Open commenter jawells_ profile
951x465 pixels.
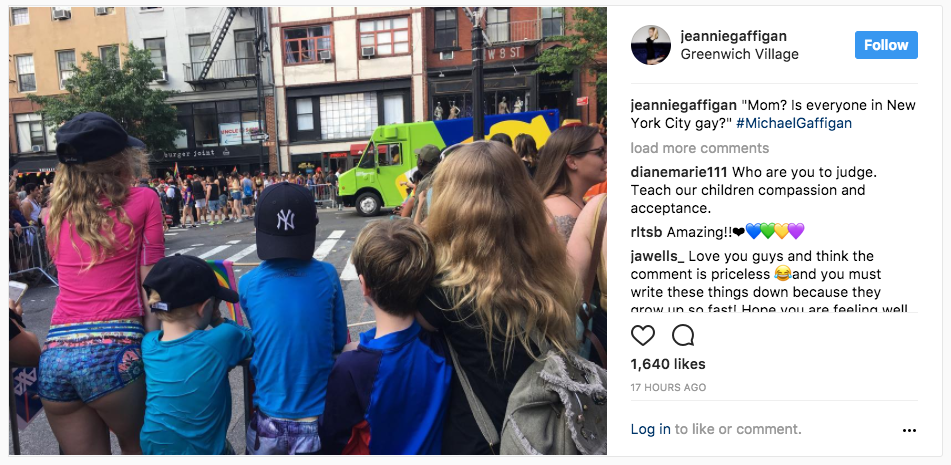[657, 256]
